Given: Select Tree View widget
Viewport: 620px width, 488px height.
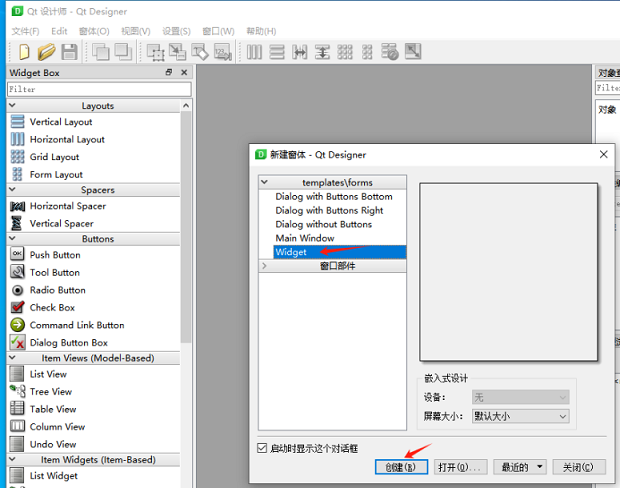Looking at the screenshot, I should coord(94,392).
